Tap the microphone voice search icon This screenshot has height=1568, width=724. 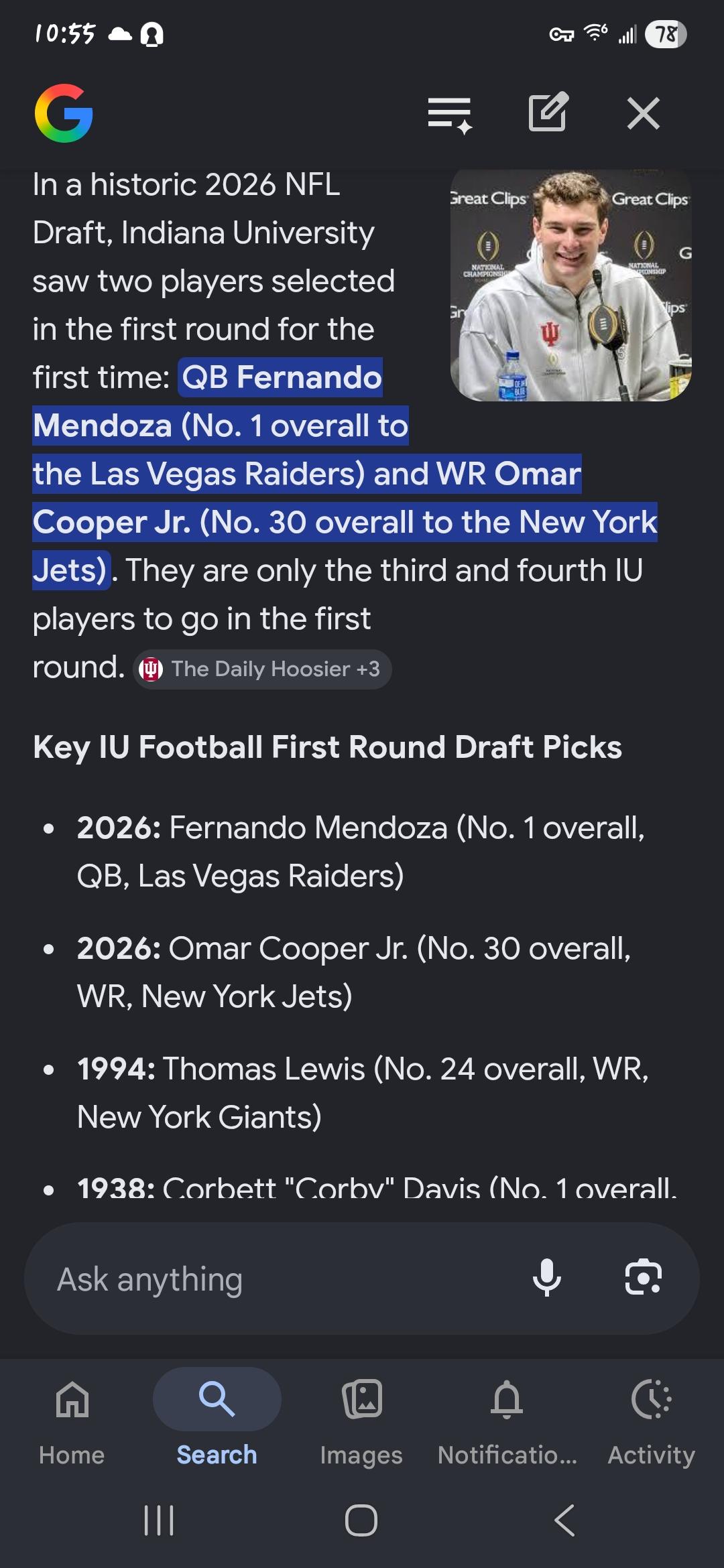tap(546, 1277)
